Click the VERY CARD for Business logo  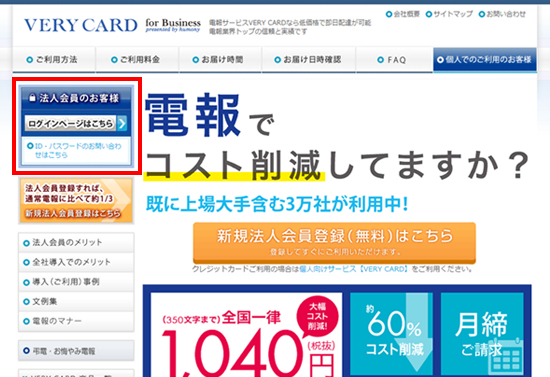(x=112, y=25)
